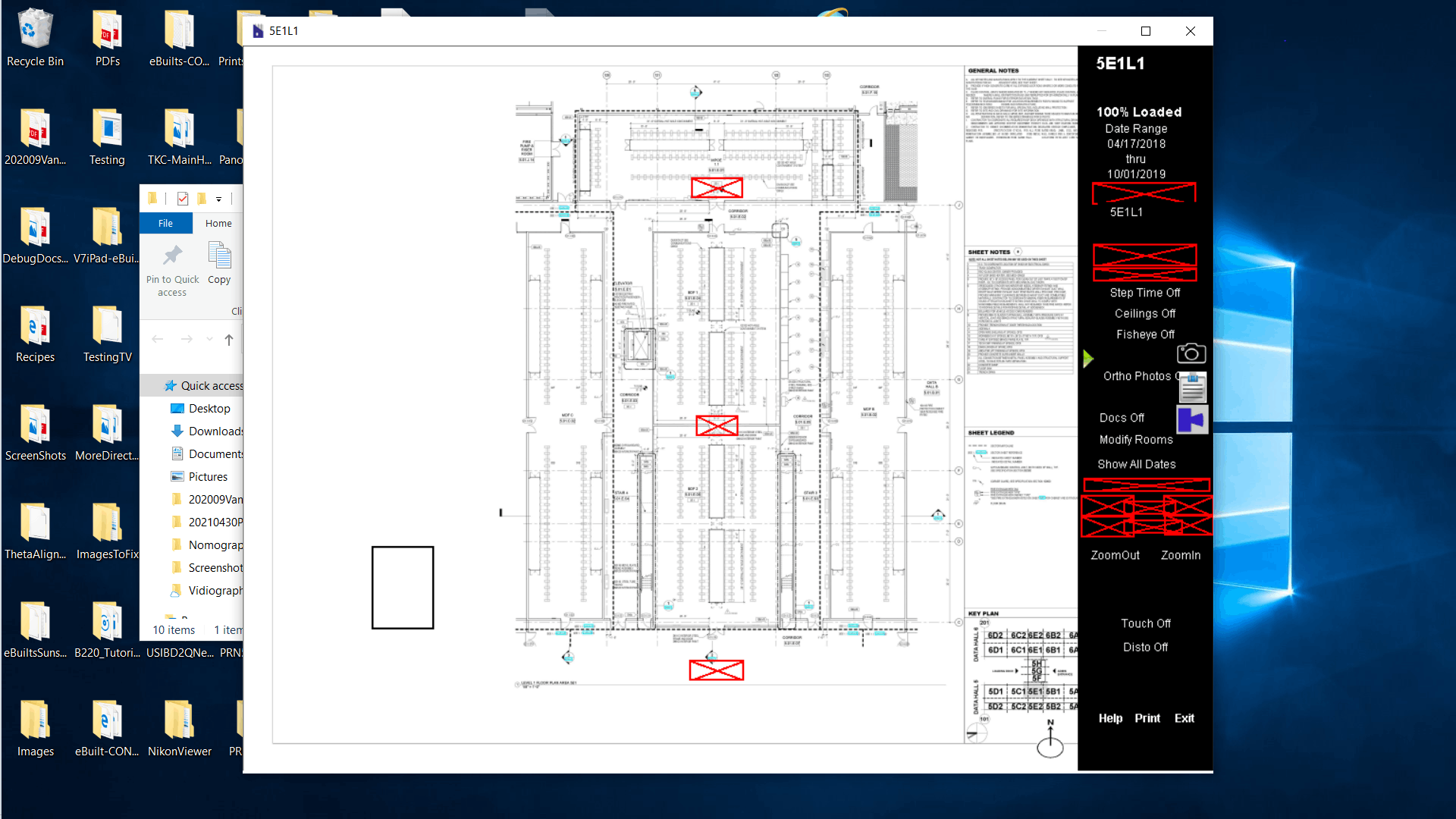Click Explorer back arrow button
The height and width of the screenshot is (819, 1456).
click(158, 339)
